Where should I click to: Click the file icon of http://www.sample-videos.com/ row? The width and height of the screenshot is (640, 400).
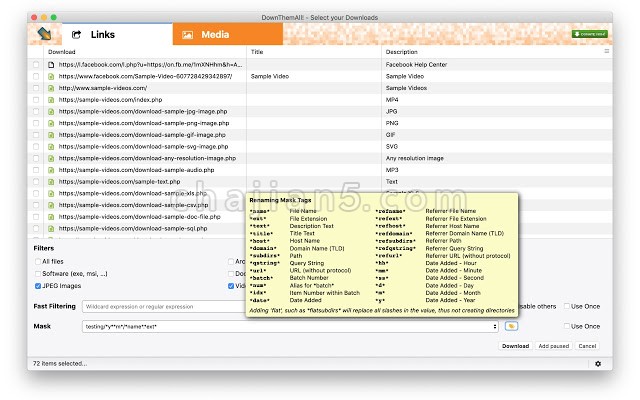coord(51,88)
